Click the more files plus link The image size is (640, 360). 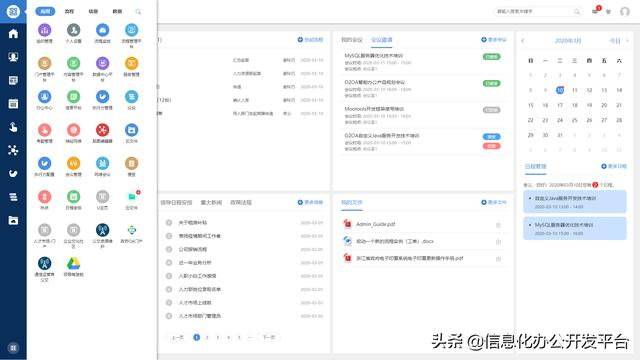tap(493, 202)
